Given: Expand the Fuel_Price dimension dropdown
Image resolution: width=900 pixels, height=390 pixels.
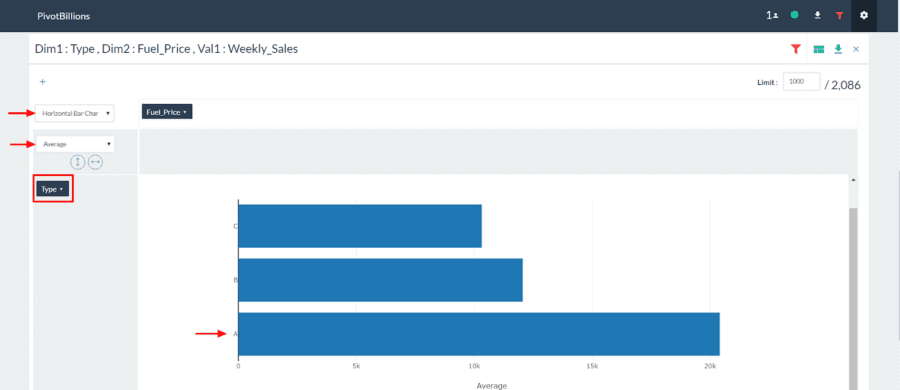Looking at the screenshot, I should [166, 112].
